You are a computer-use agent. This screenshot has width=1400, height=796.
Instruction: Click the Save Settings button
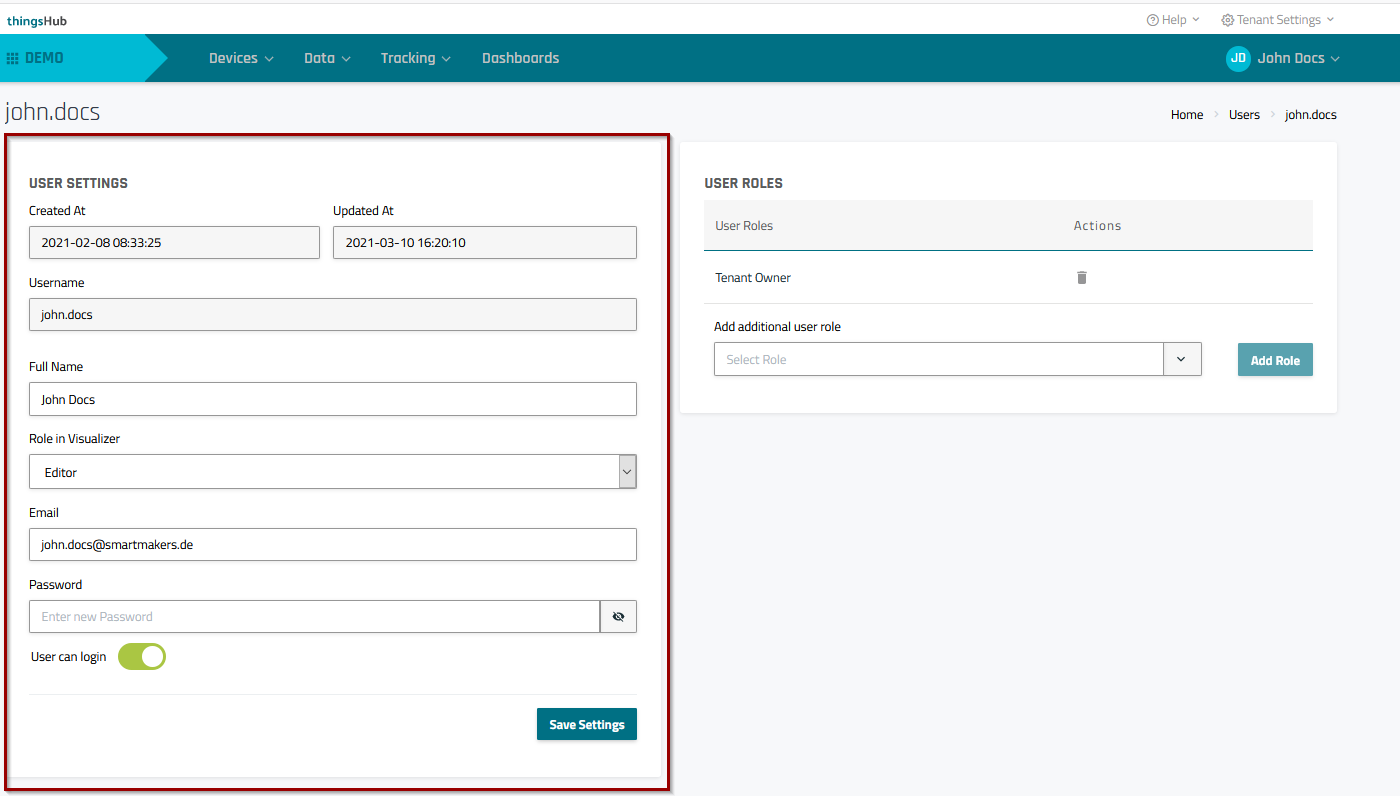(x=586, y=724)
